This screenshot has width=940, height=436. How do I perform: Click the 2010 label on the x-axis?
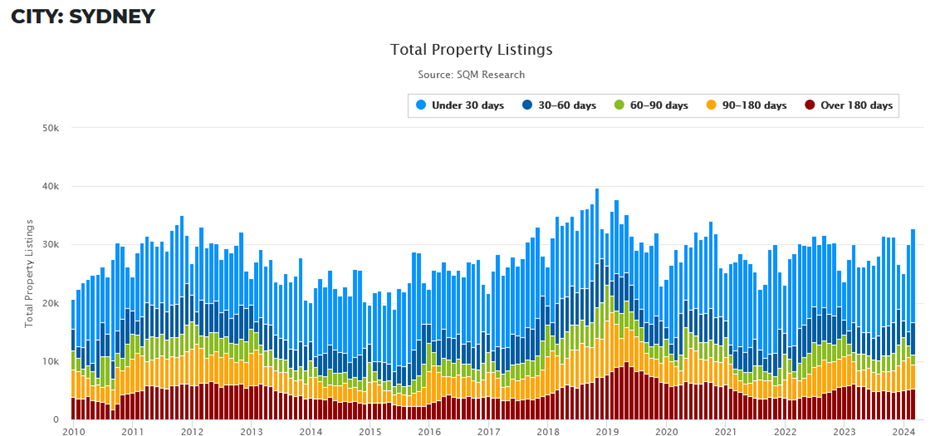pos(73,432)
